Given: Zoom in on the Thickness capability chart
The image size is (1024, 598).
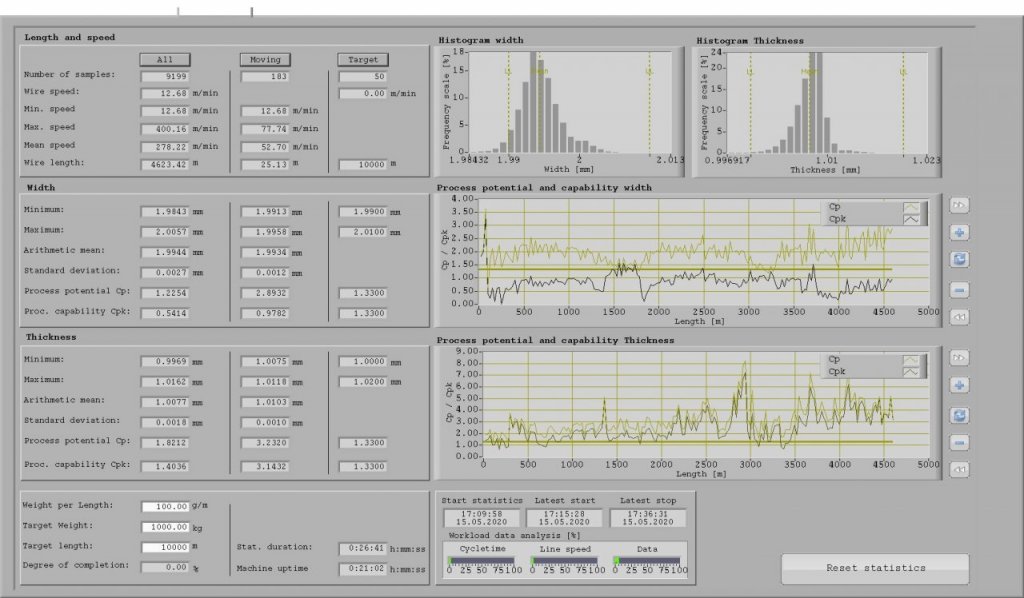Looking at the screenshot, I should point(959,385).
